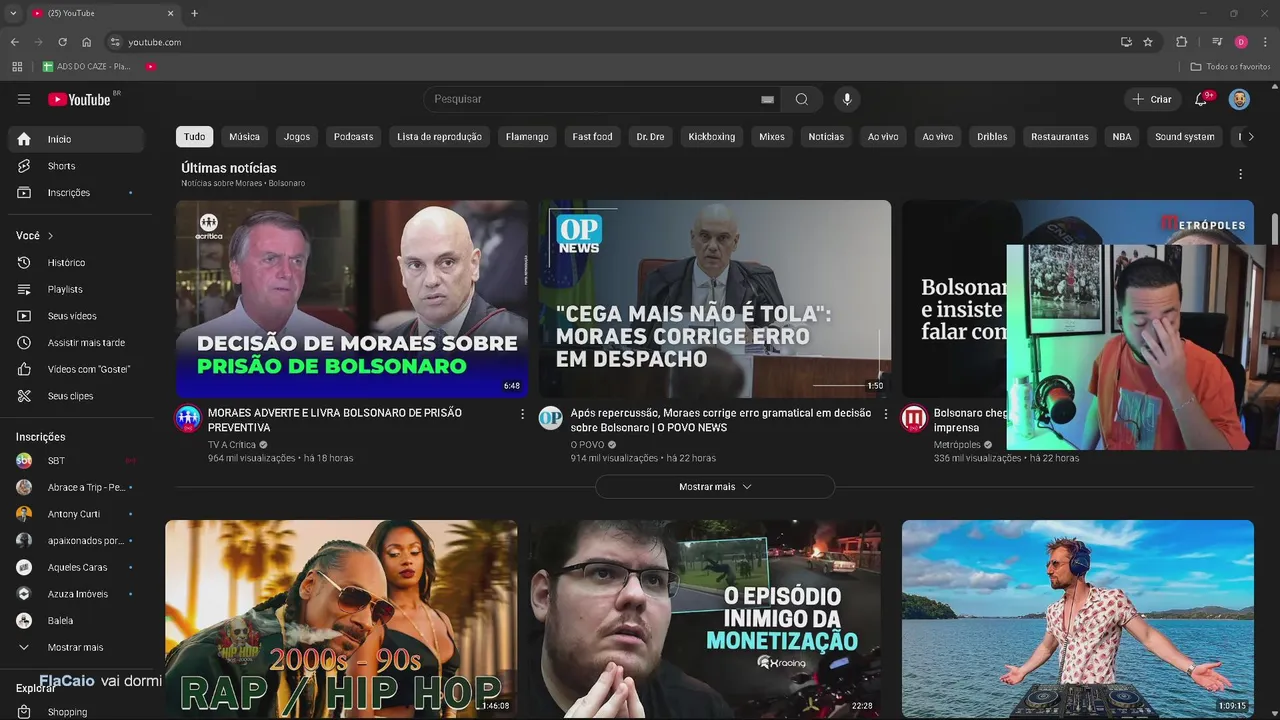Open Todos os favoritos folder
The height and width of the screenshot is (720, 1280).
click(1231, 67)
